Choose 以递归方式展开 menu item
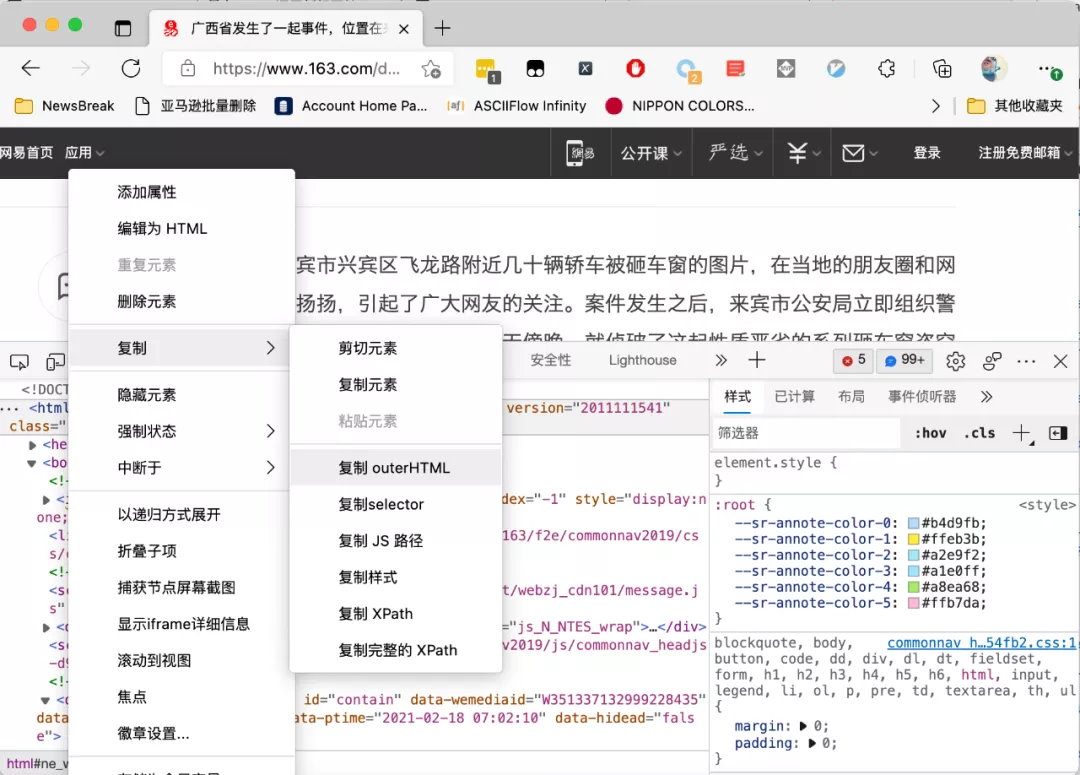1080x775 pixels. (x=182, y=515)
